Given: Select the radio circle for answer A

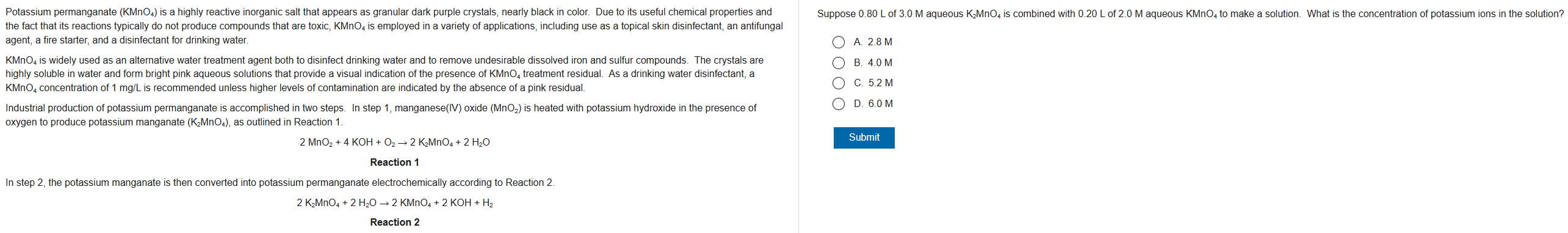Looking at the screenshot, I should pyautogui.click(x=839, y=42).
